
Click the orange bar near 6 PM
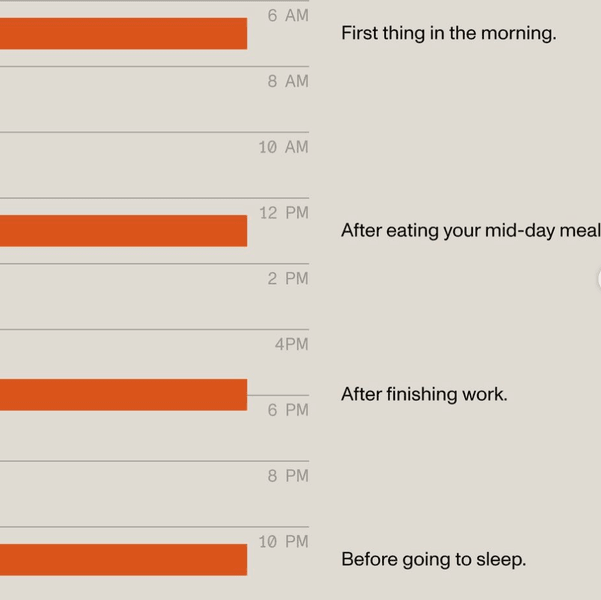[123, 395]
